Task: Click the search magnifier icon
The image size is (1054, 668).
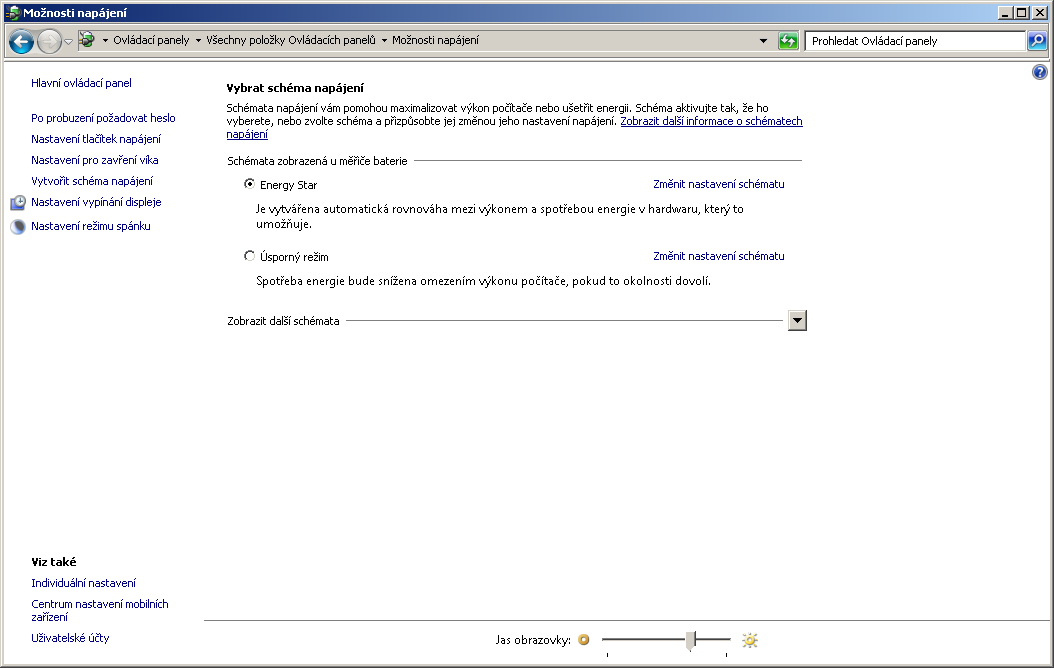Action: [1037, 41]
